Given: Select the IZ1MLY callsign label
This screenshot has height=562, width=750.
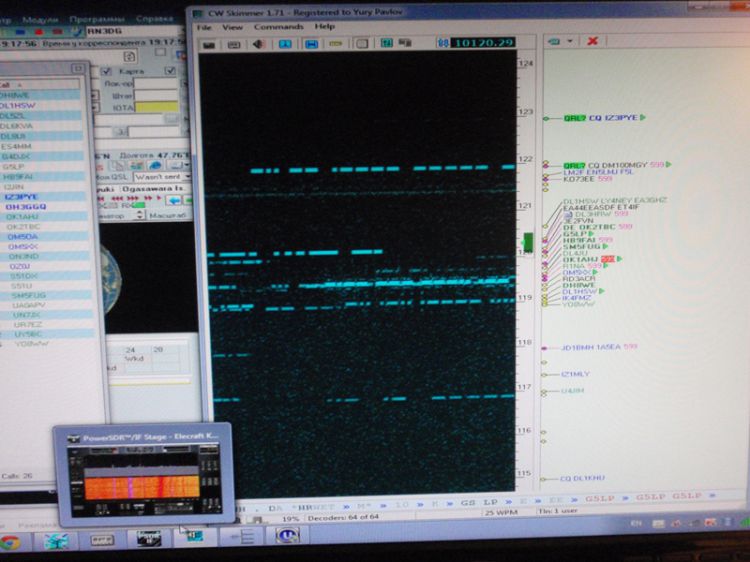Looking at the screenshot, I should click(575, 375).
